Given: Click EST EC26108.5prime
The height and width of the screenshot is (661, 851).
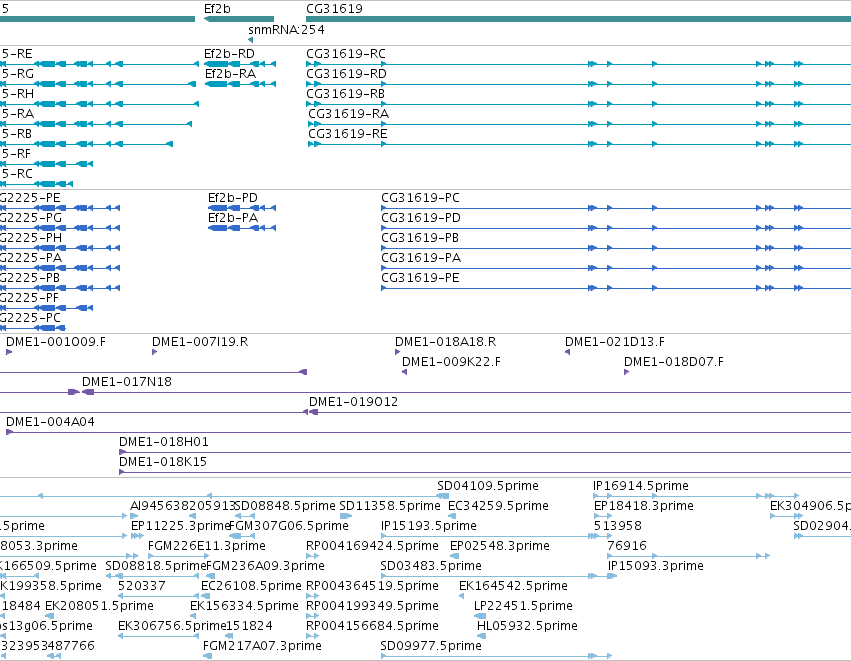Looking at the screenshot, I should (251, 587).
